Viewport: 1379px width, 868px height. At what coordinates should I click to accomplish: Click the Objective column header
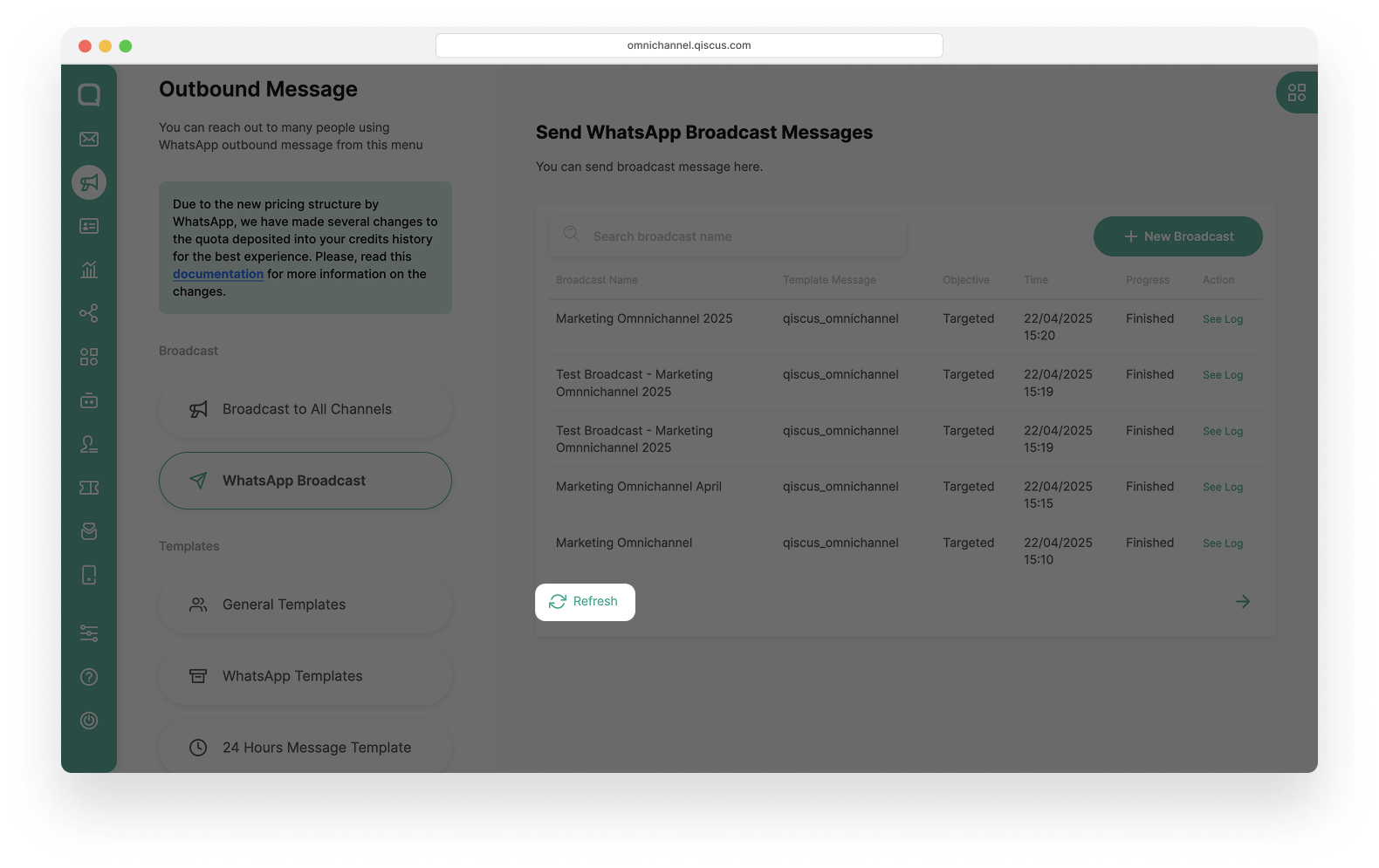point(966,280)
